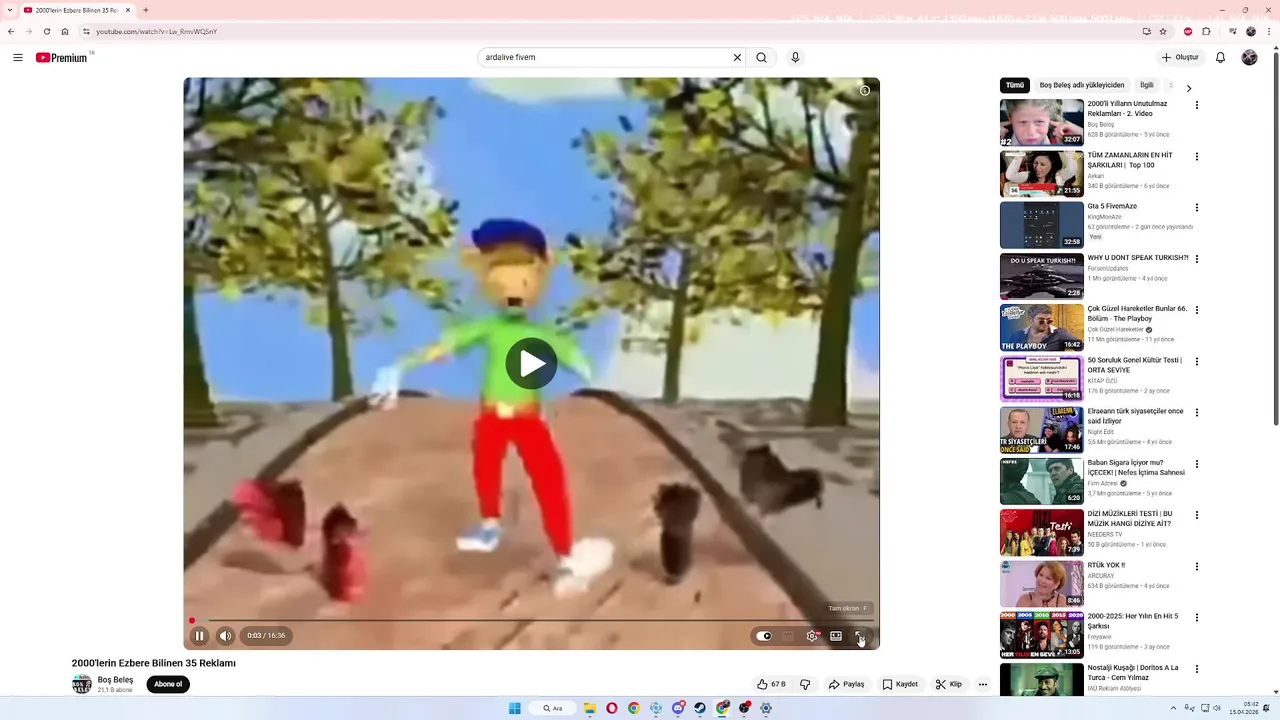1280x720 pixels.
Task: Click the address bar URL
Action: pyautogui.click(x=156, y=32)
